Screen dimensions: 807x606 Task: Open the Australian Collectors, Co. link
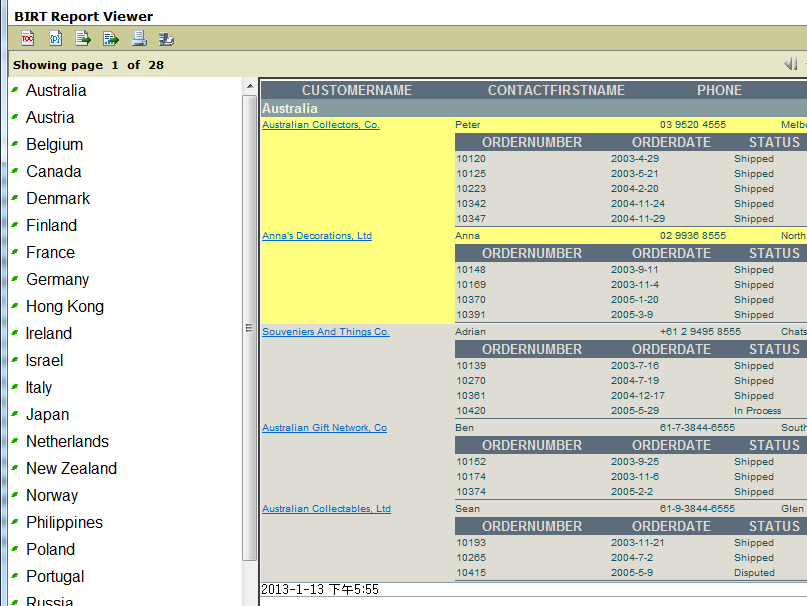321,125
